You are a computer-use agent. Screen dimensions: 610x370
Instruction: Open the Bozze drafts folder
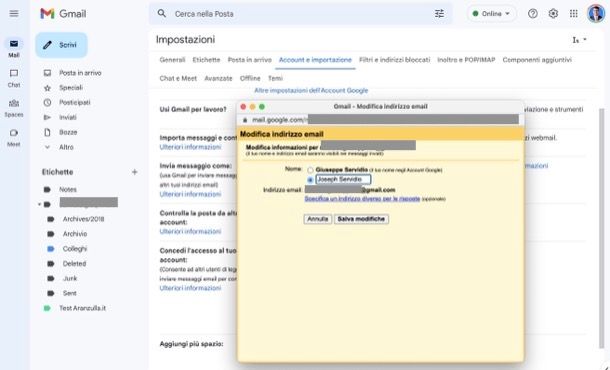68,132
